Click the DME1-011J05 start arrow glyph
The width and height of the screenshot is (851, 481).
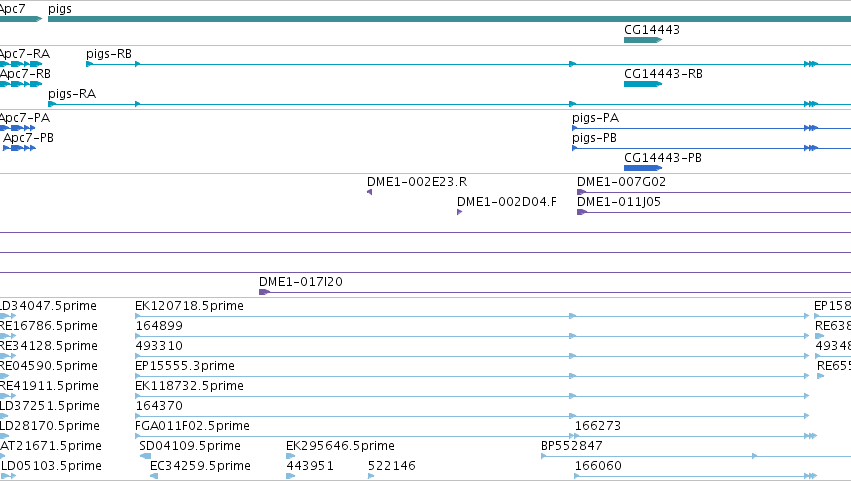tap(582, 212)
